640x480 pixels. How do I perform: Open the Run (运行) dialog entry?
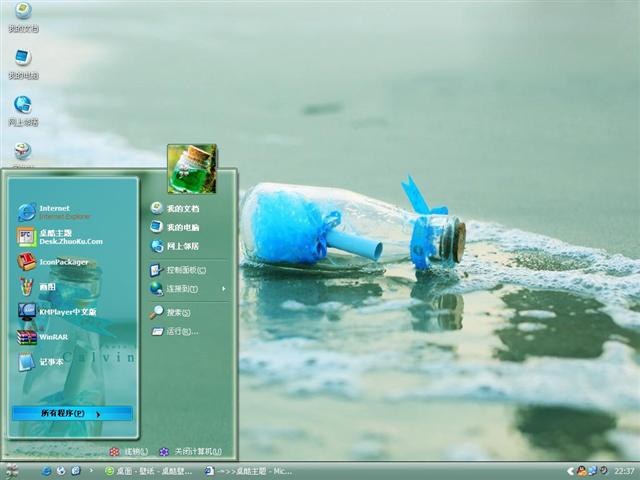pyautogui.click(x=175, y=331)
